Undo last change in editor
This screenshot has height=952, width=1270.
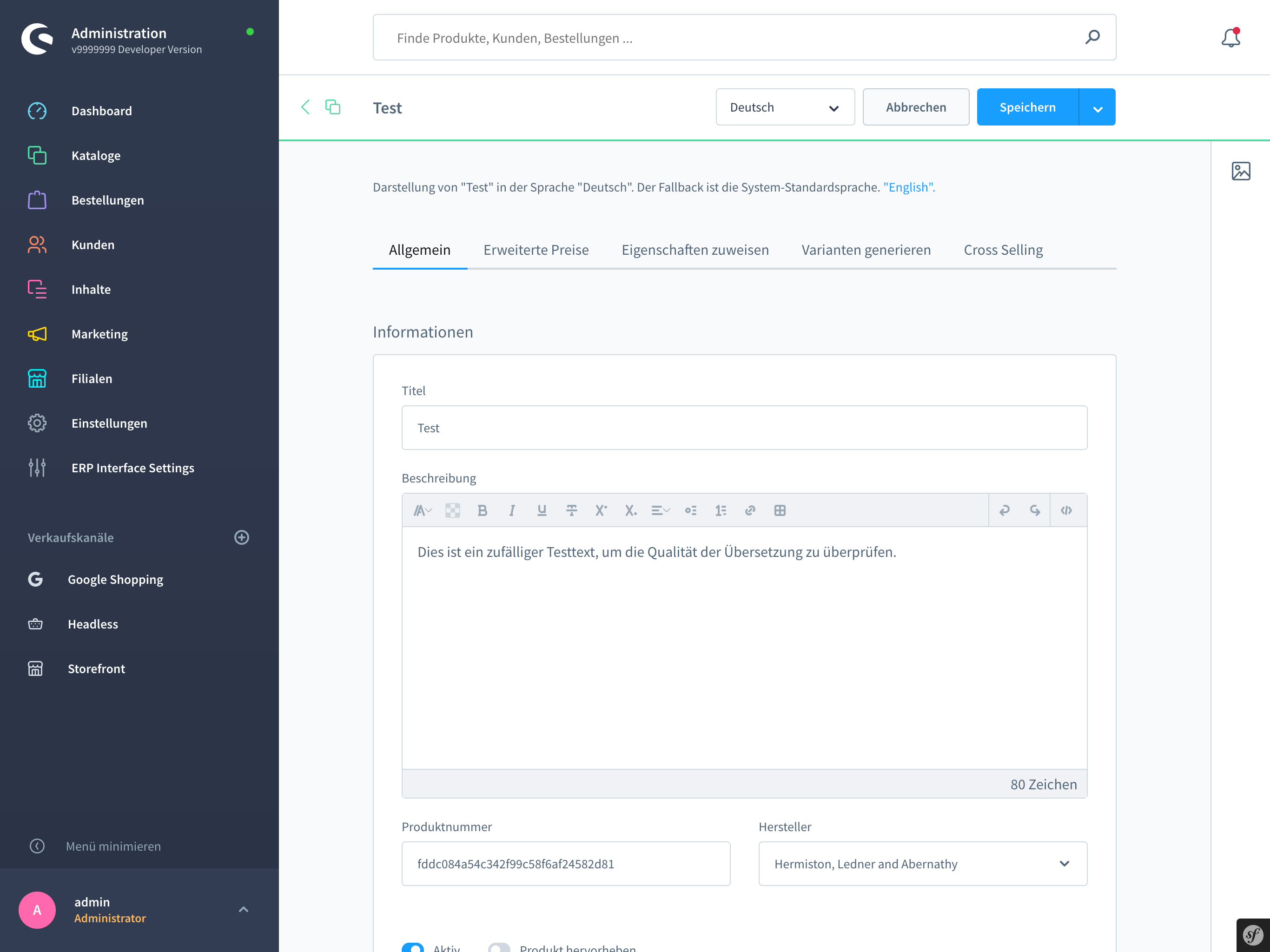pos(1004,510)
